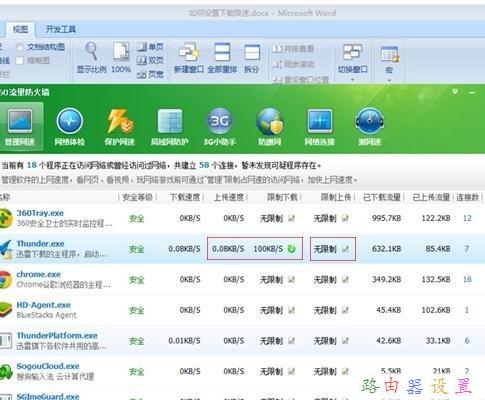Choose 页宽 page width view
The width and height of the screenshot is (485, 400).
tap(150, 74)
